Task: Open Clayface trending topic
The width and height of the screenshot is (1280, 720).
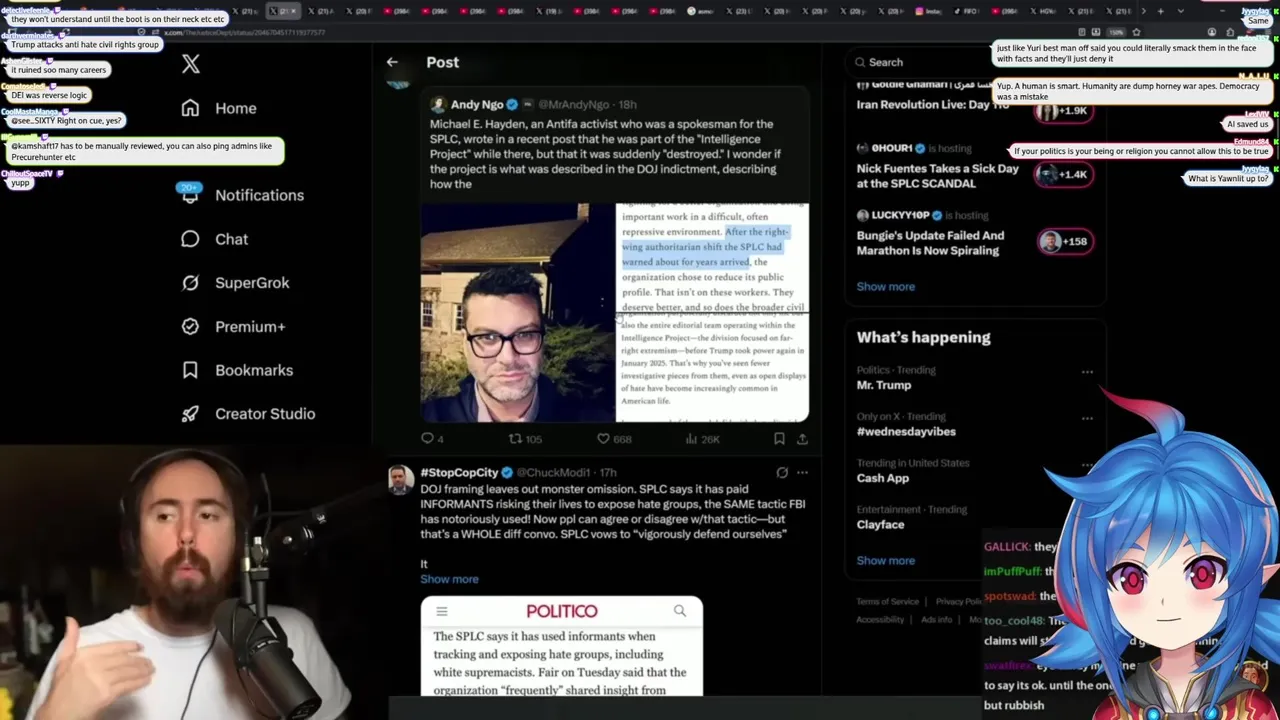Action: (x=880, y=524)
